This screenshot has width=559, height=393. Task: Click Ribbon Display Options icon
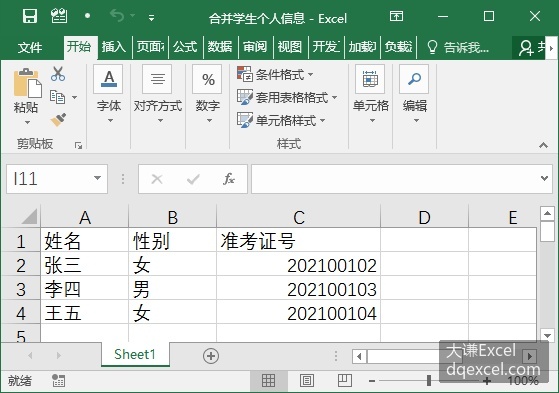tap(396, 16)
